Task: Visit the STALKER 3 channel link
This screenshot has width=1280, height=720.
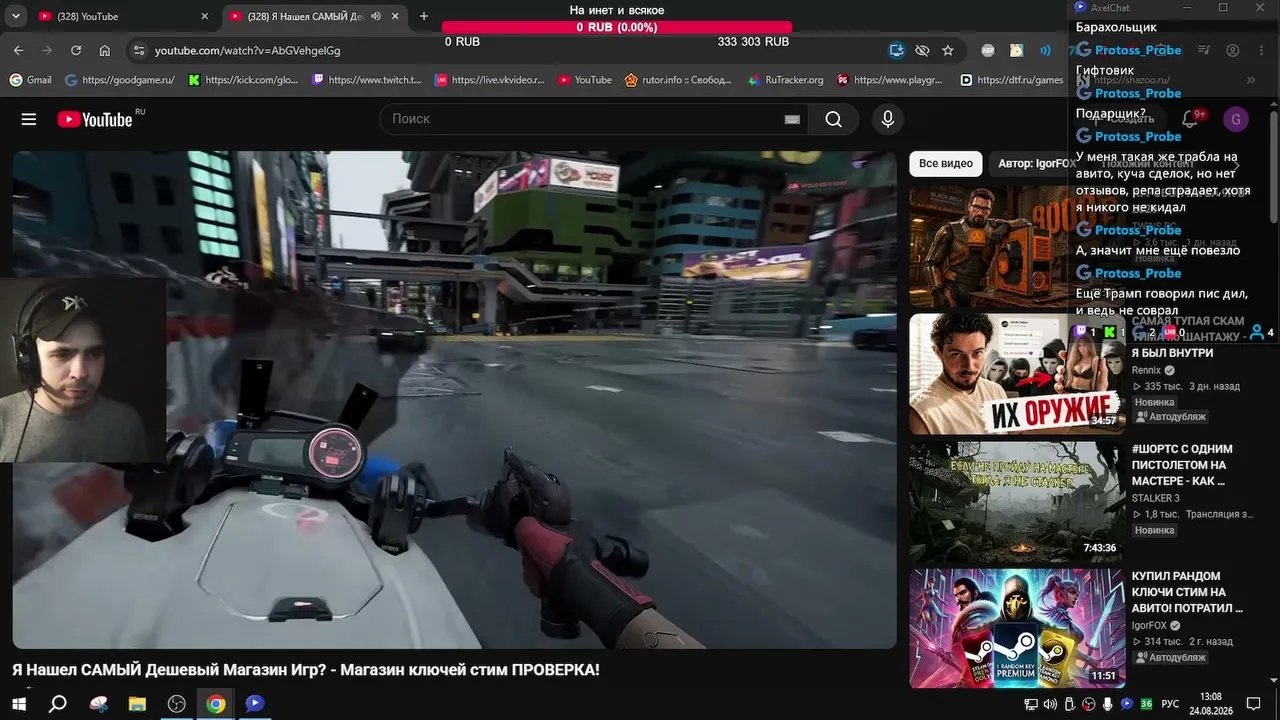Action: pyautogui.click(x=1155, y=498)
